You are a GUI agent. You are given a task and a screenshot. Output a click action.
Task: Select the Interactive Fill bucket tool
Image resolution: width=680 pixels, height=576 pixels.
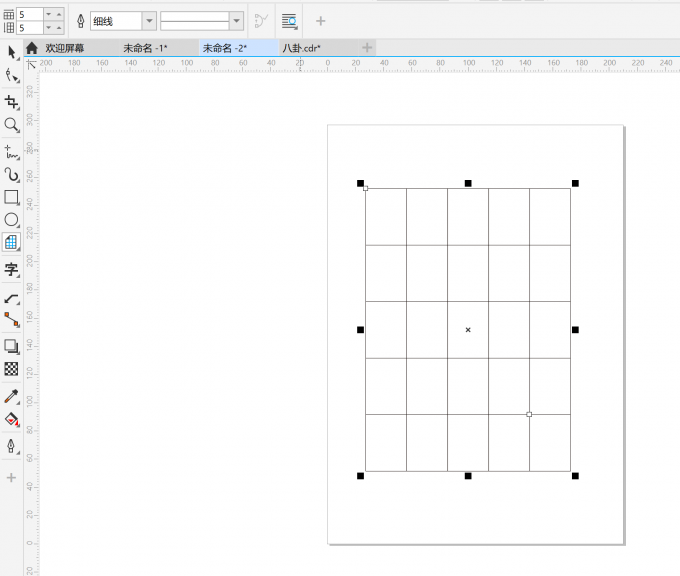click(x=12, y=419)
